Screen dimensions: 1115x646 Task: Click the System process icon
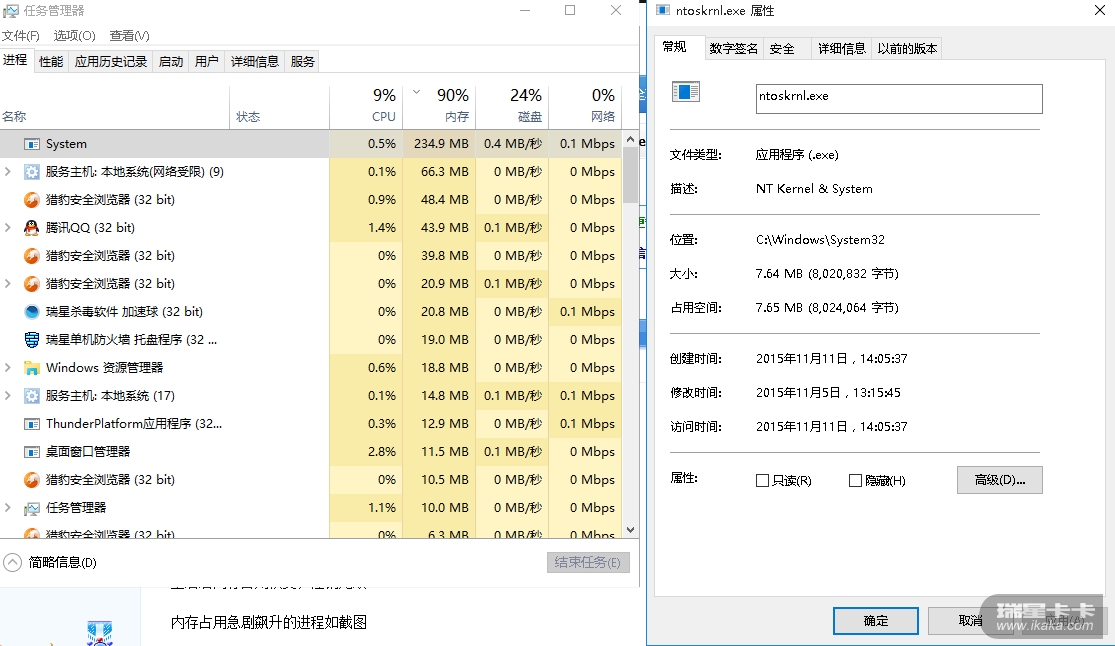tap(31, 144)
